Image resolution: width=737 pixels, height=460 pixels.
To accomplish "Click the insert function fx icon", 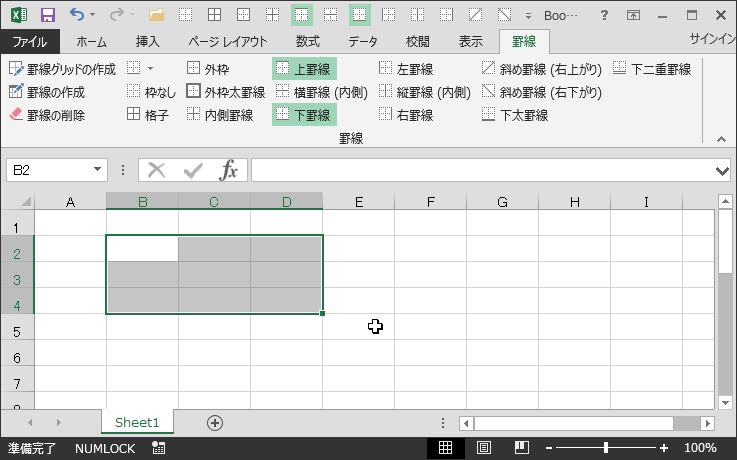I will coord(228,170).
